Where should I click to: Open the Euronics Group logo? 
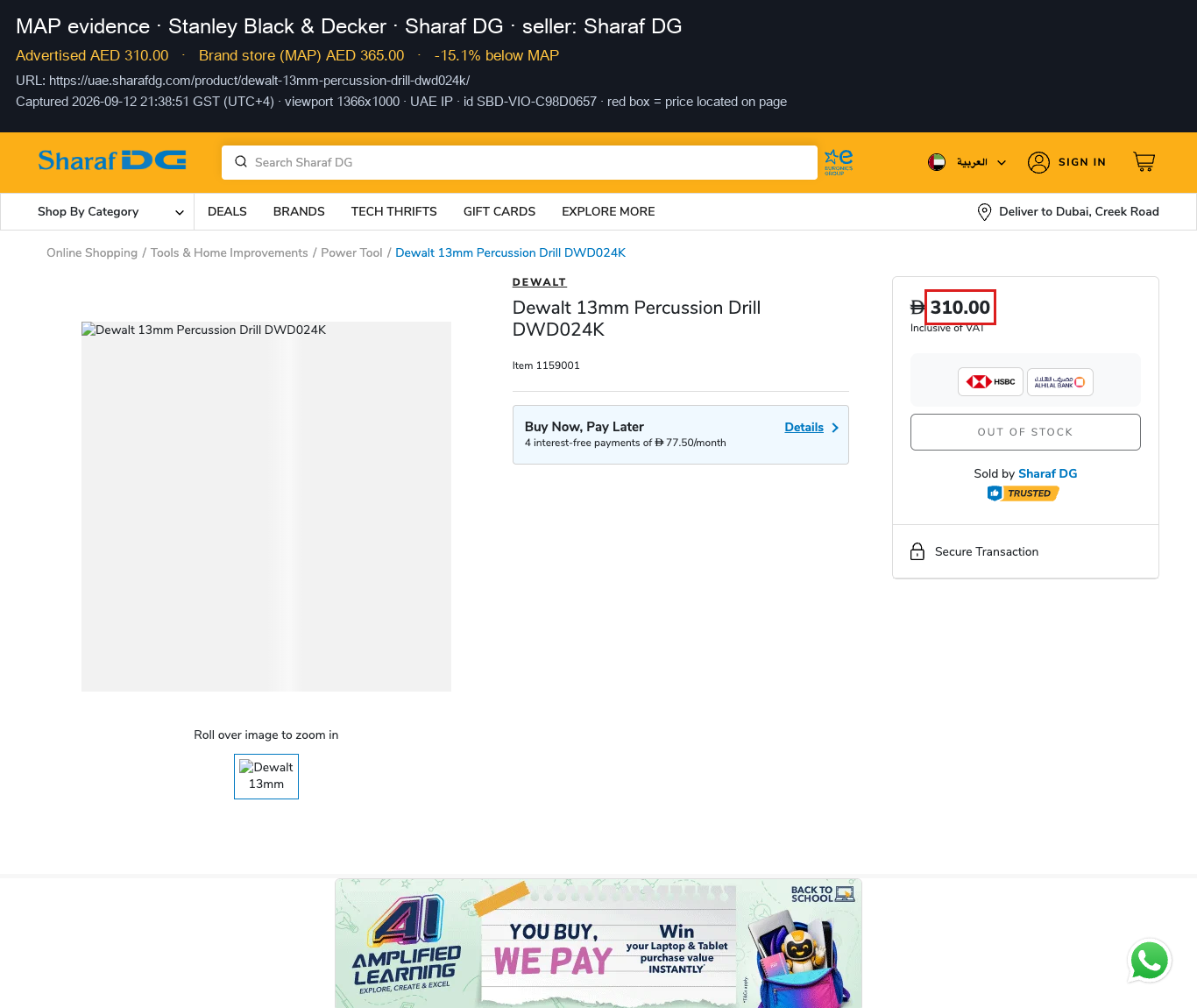pyautogui.click(x=839, y=162)
